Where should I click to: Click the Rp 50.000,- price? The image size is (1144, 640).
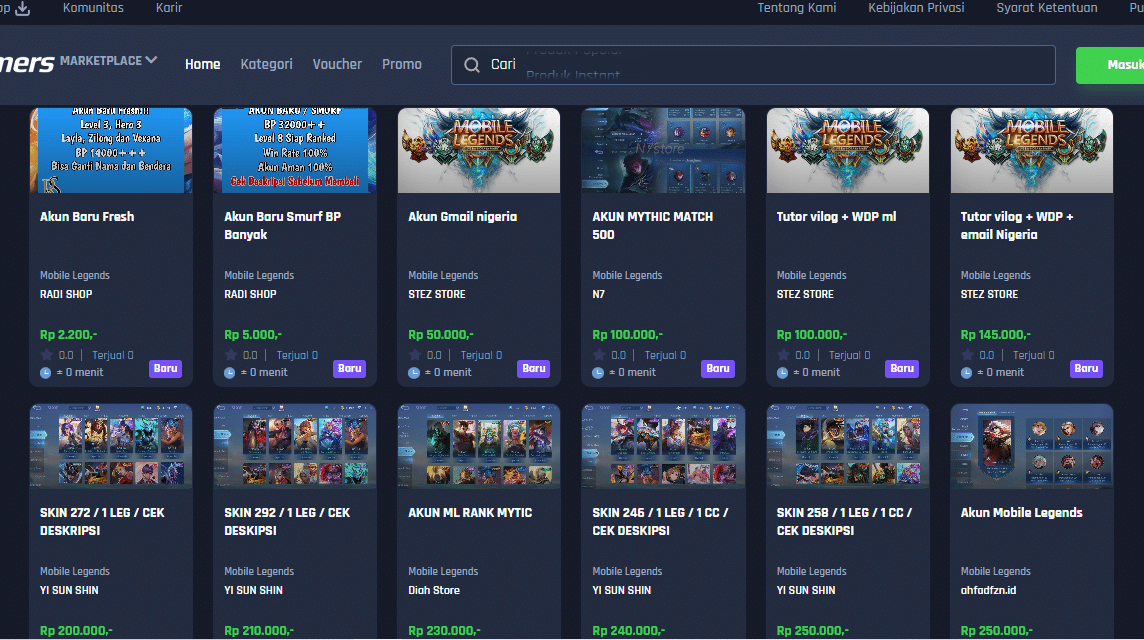coord(441,335)
